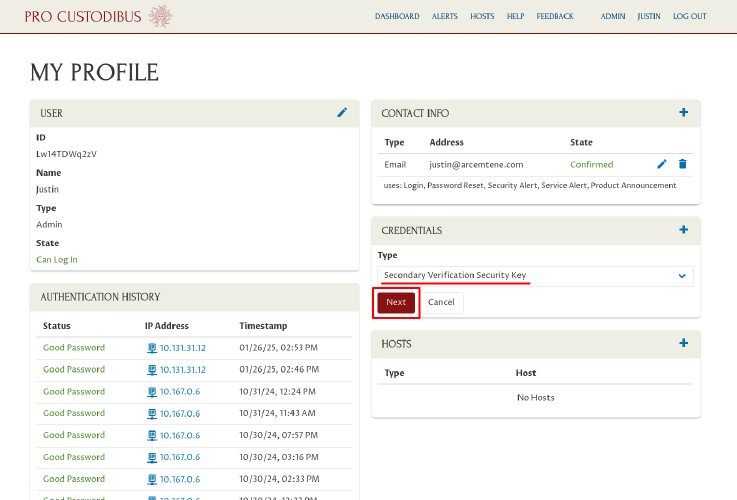This screenshot has width=737, height=500.
Task: Open Dashboard in the top navigation
Action: pyautogui.click(x=397, y=16)
